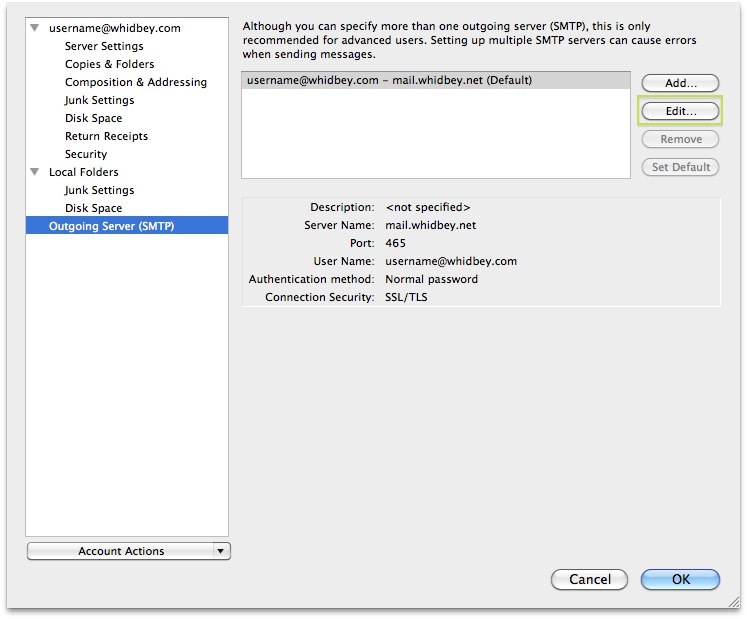This screenshot has height=619, width=747.
Task: Open Security settings
Action: [86, 154]
